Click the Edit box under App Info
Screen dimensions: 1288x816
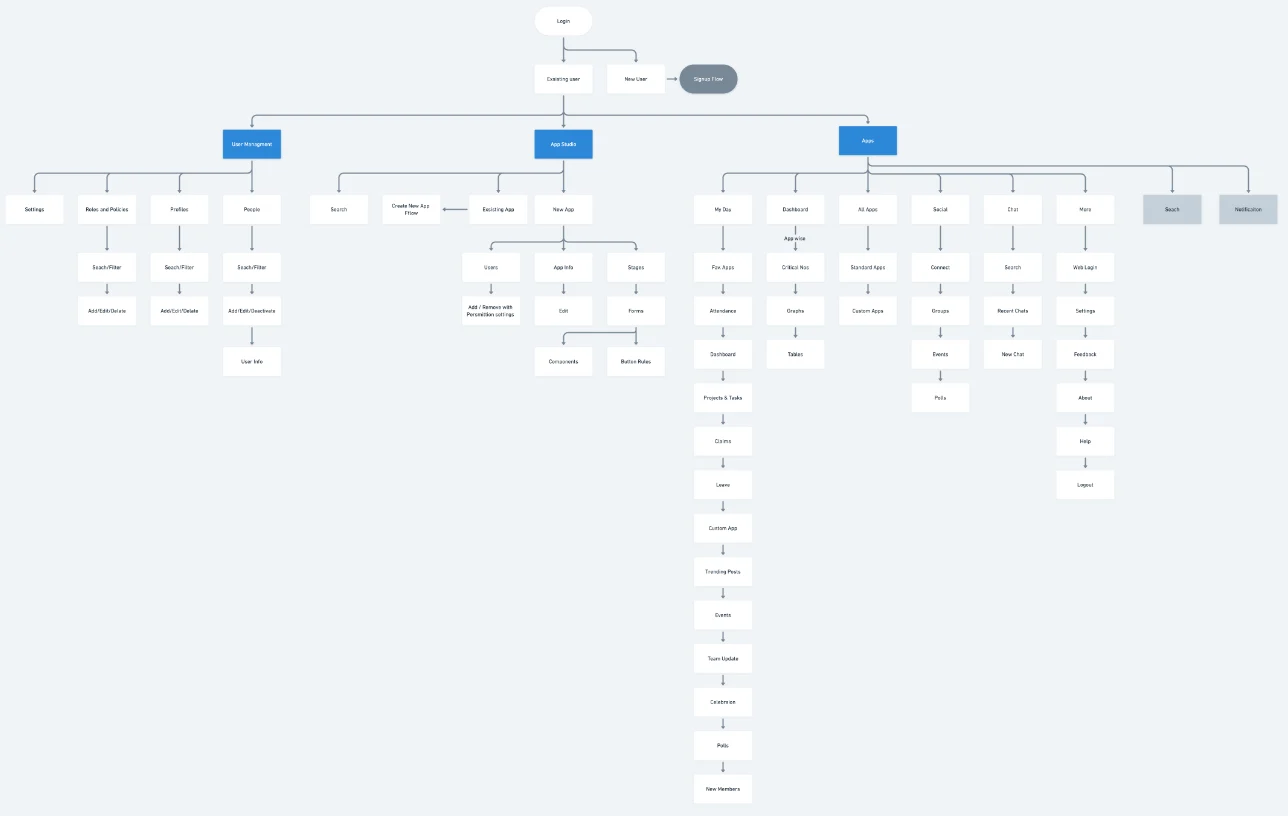coord(563,311)
